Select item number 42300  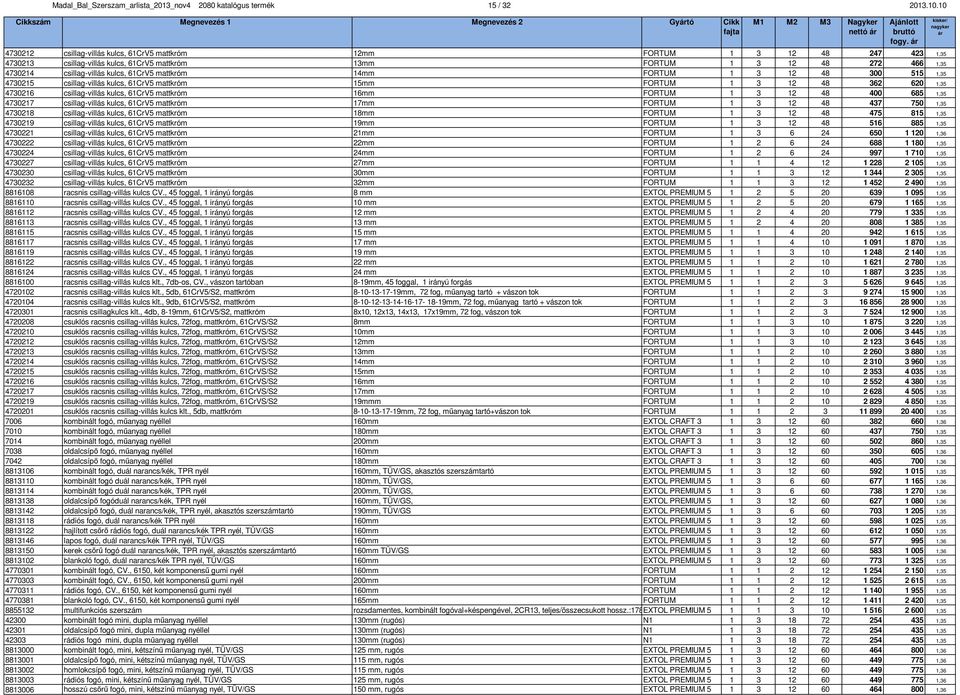[x=15, y=620]
